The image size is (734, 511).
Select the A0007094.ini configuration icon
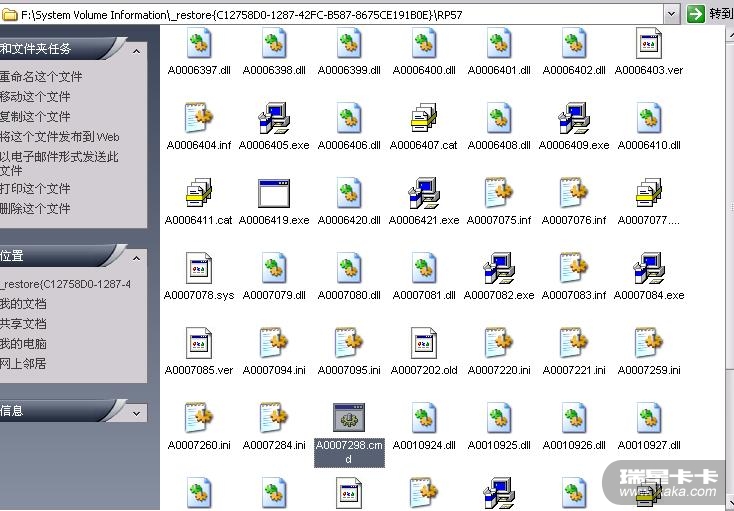[x=274, y=343]
